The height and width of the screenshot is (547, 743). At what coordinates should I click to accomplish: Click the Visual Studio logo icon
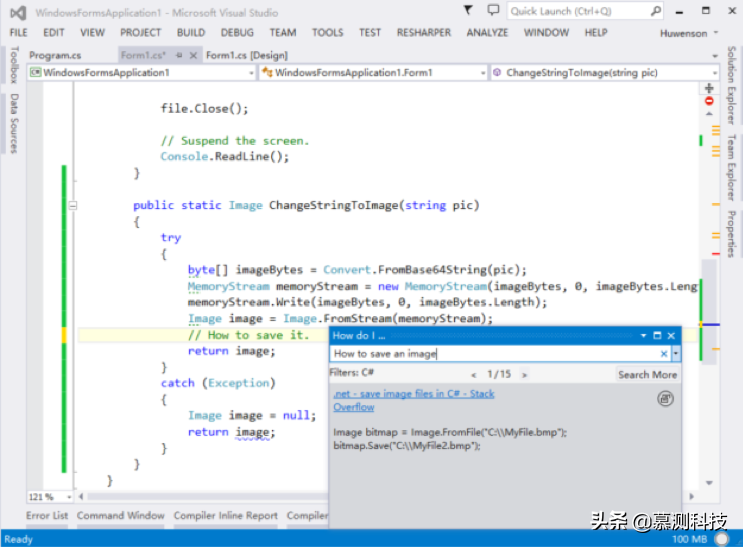(18, 13)
